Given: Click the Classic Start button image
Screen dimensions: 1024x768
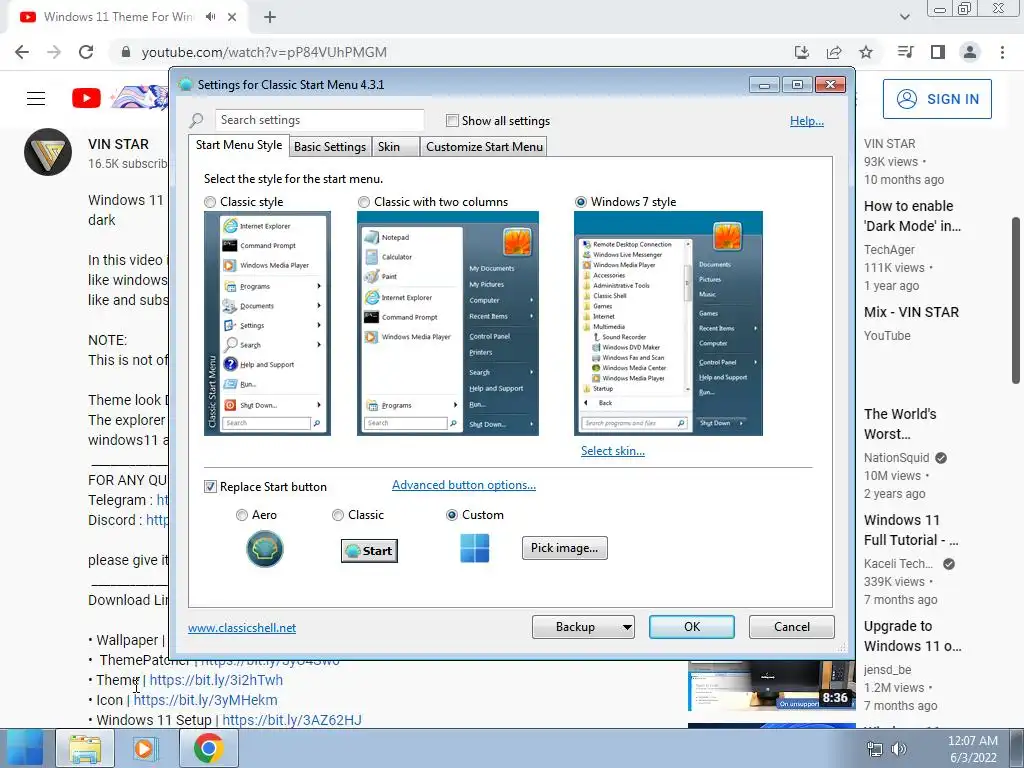Looking at the screenshot, I should (369, 551).
